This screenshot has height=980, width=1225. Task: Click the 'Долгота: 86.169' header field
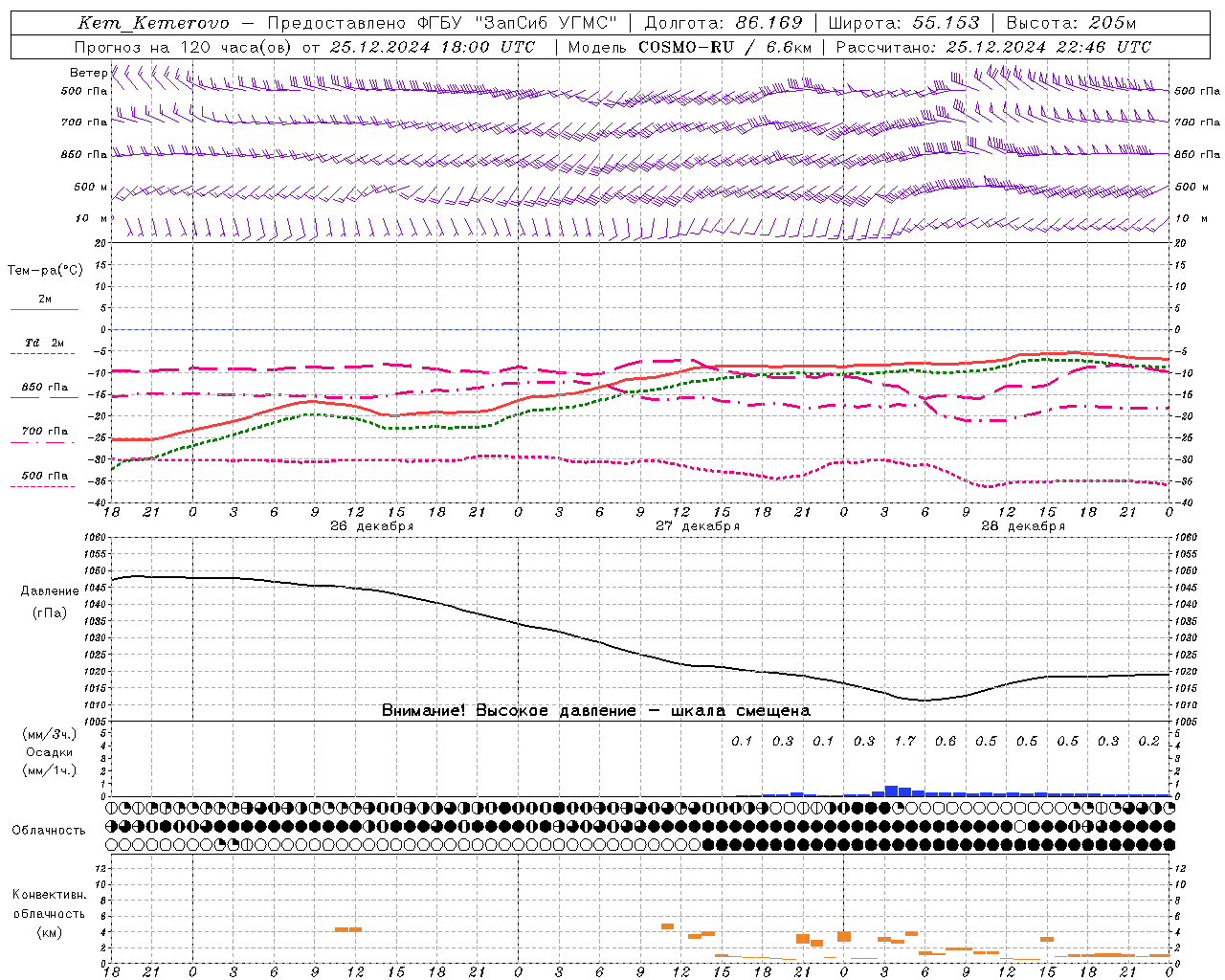724,23
